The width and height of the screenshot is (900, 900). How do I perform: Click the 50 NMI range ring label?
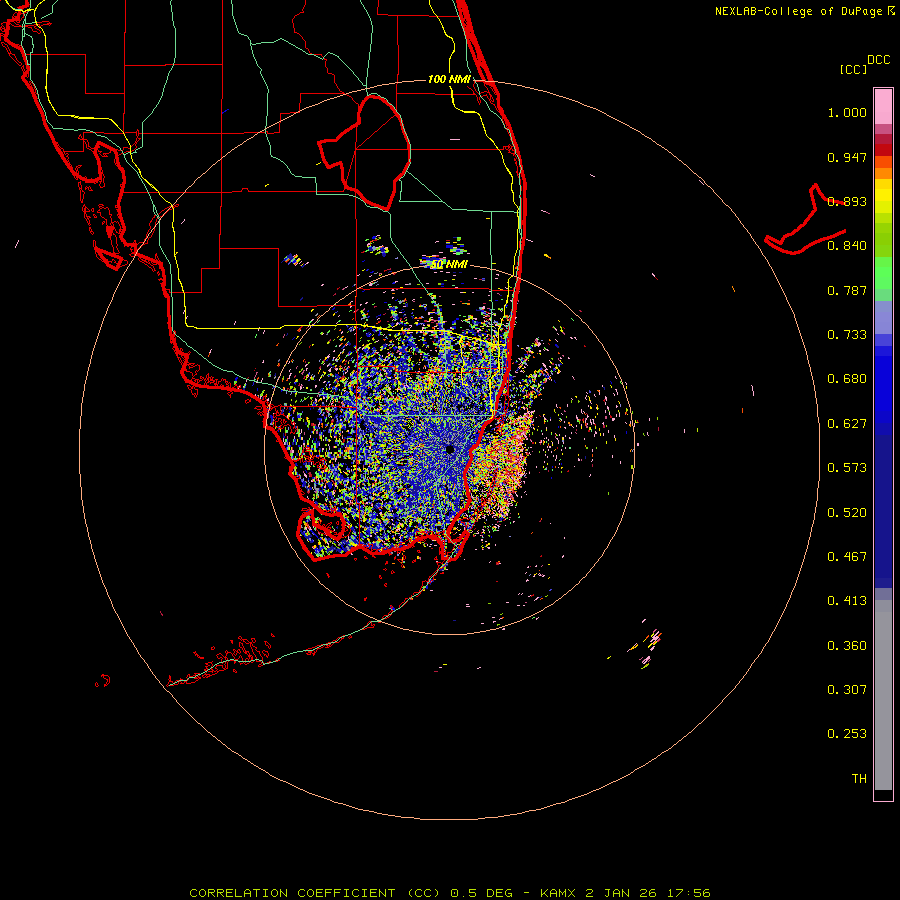pos(449,264)
